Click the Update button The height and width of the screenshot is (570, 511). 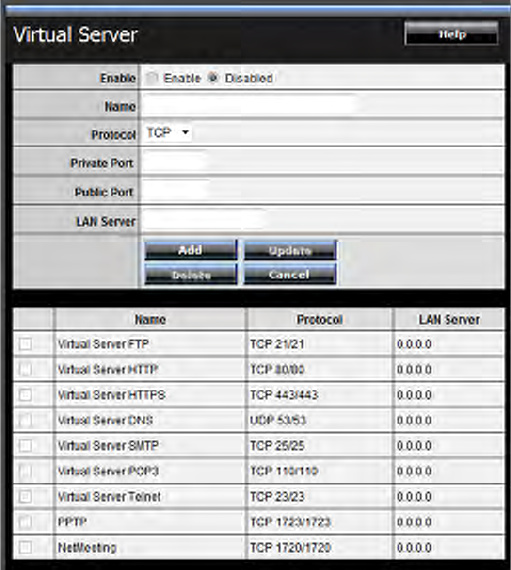coord(290,250)
